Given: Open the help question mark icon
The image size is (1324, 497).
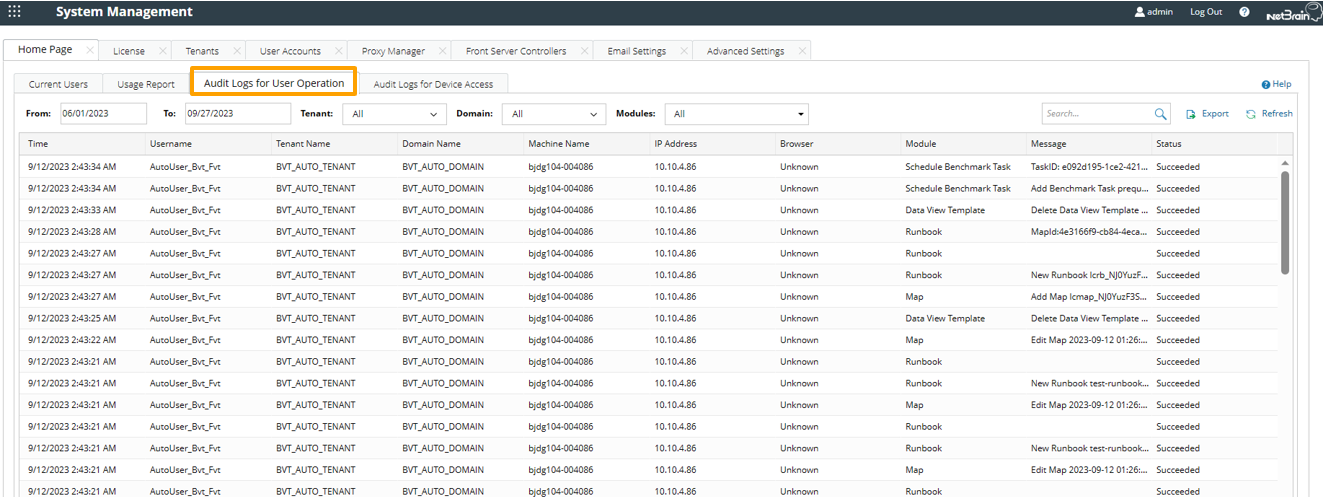Looking at the screenshot, I should (x=1244, y=12).
